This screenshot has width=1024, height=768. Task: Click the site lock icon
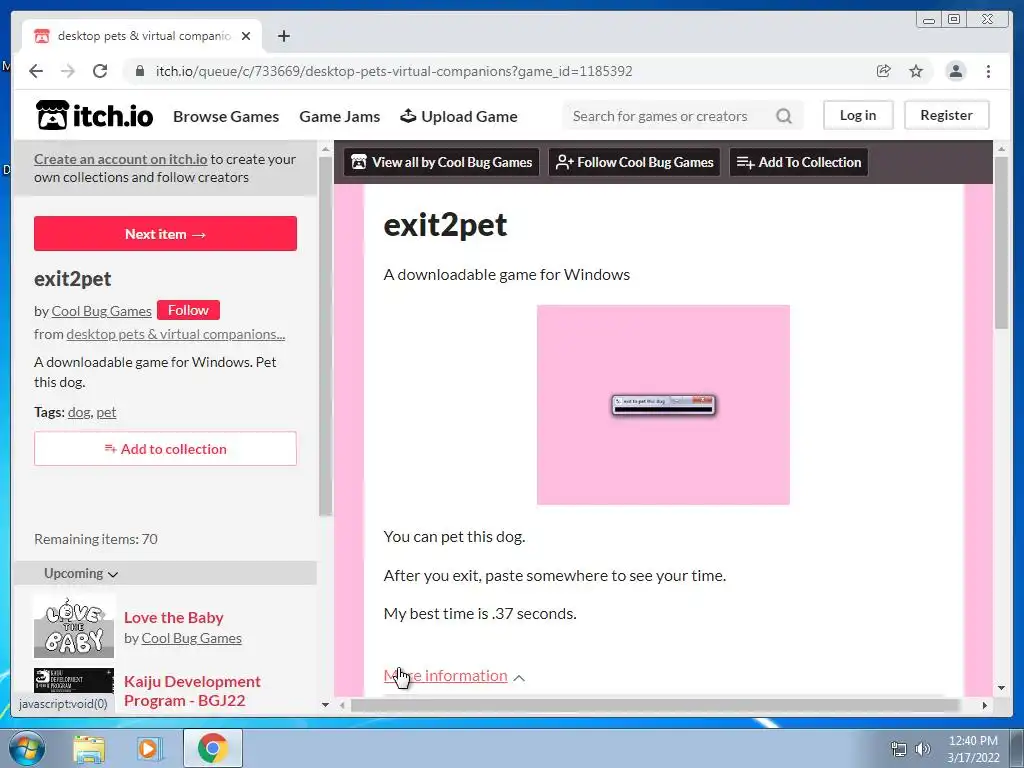(139, 71)
